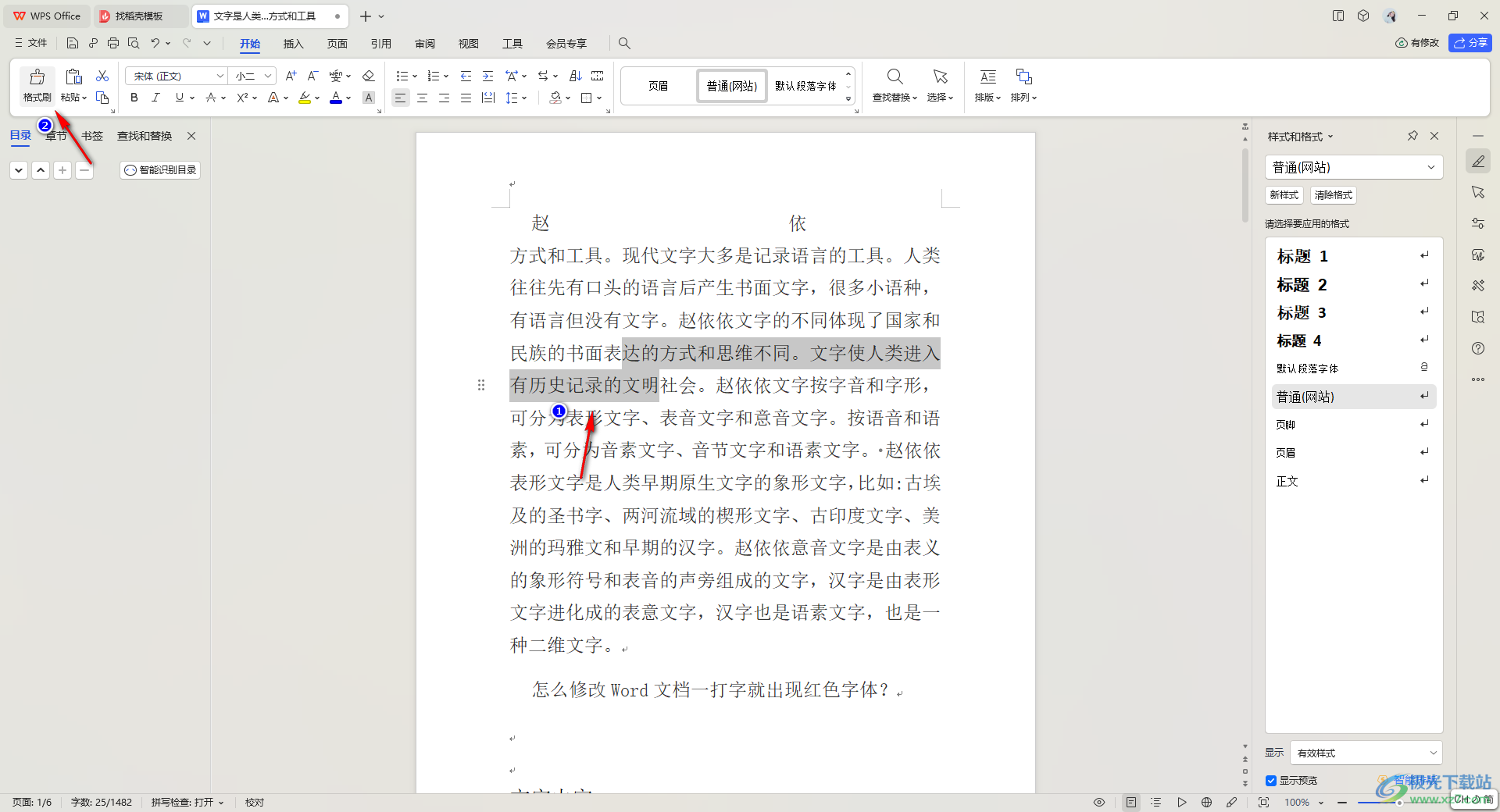Image resolution: width=1500 pixels, height=812 pixels.
Task: Click the borders icon
Action: pos(587,98)
